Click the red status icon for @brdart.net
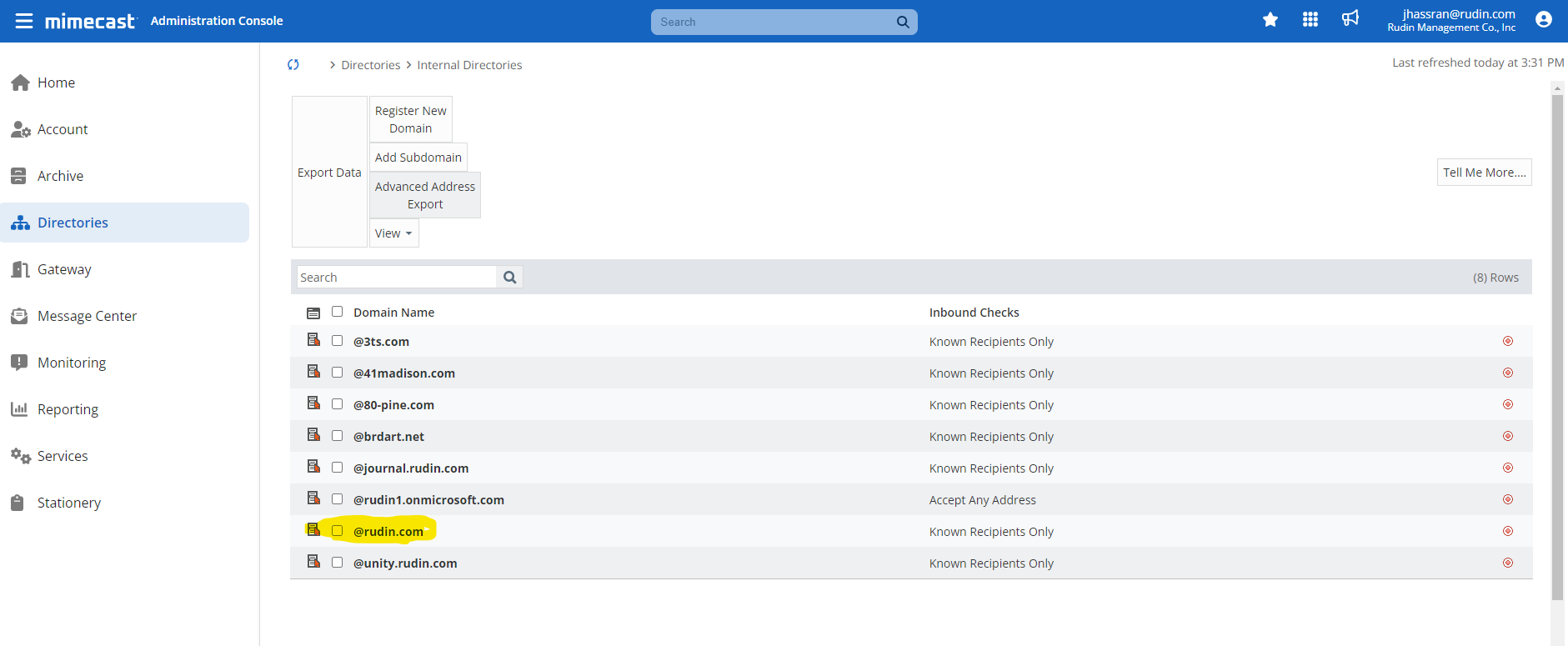1568x646 pixels. click(1508, 436)
